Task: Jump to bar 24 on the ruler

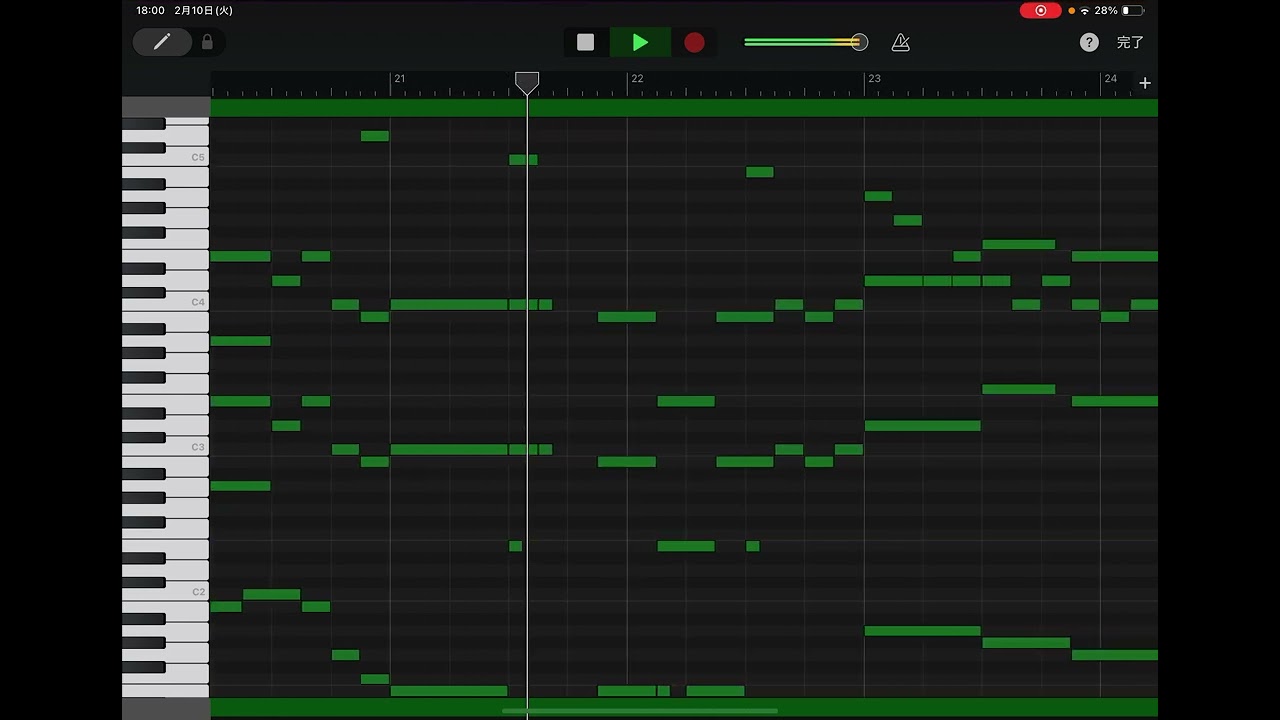Action: (1110, 78)
